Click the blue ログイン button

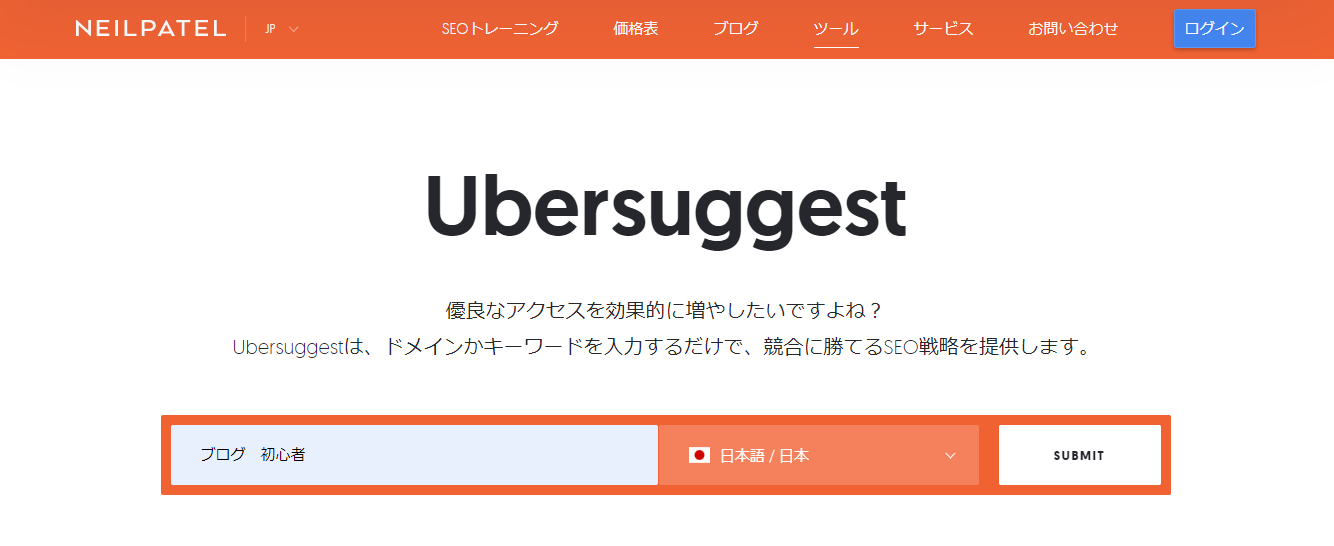[1214, 29]
